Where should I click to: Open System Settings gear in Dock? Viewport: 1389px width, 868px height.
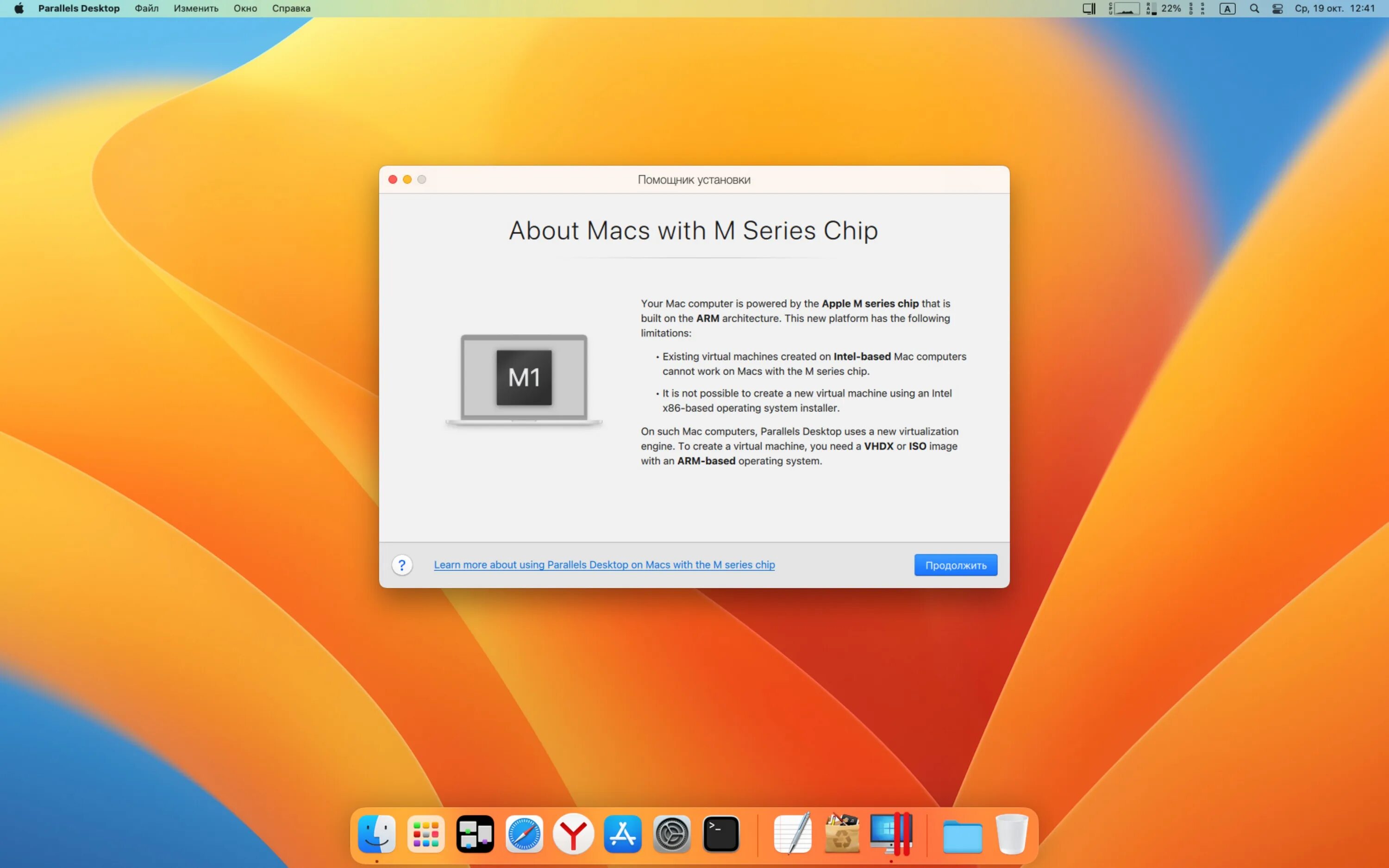tap(672, 834)
